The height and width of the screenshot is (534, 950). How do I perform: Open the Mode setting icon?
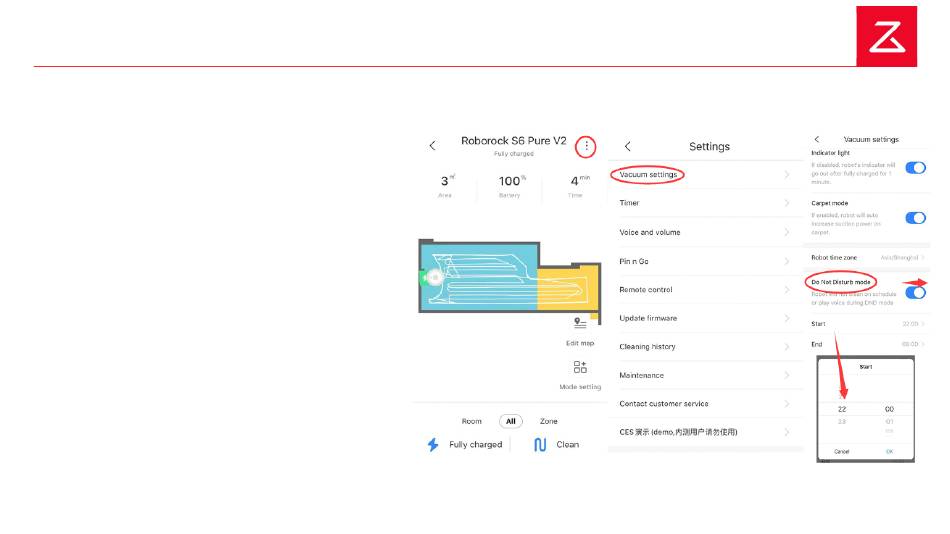(580, 367)
